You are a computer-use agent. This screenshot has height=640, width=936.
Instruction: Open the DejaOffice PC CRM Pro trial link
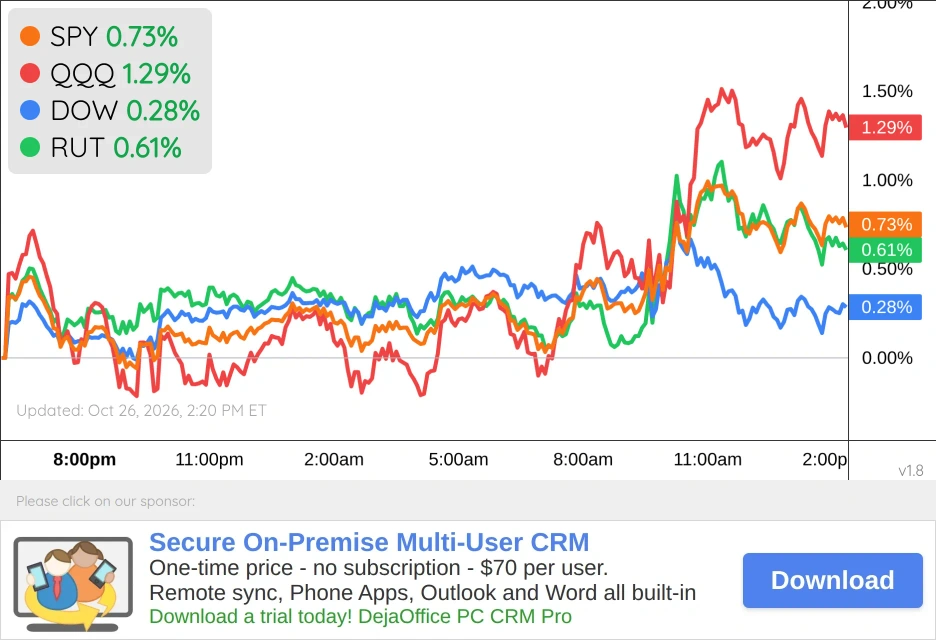click(x=361, y=616)
